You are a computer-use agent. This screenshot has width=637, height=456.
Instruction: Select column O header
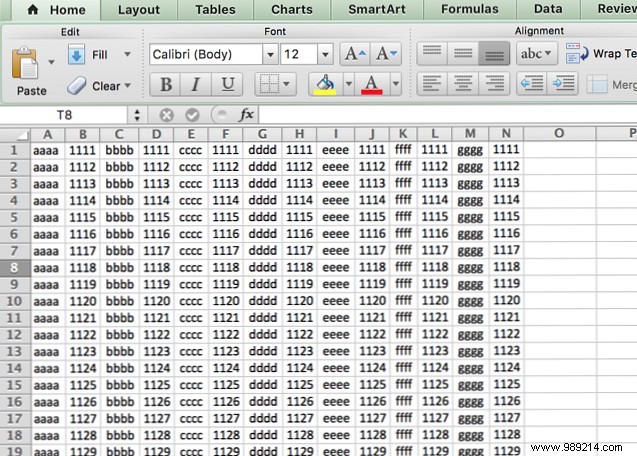point(559,133)
